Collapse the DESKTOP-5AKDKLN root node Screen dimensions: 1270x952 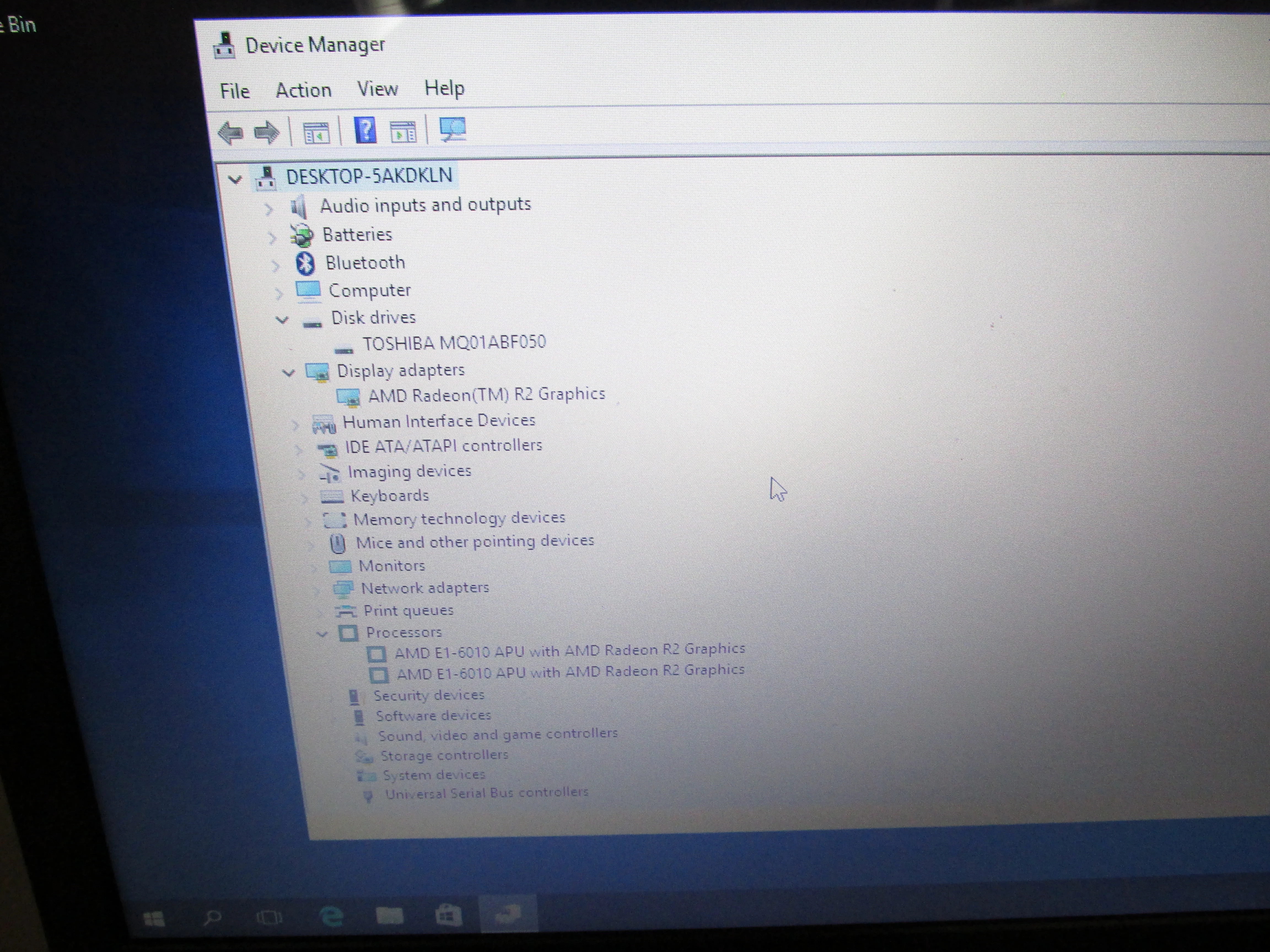point(235,180)
